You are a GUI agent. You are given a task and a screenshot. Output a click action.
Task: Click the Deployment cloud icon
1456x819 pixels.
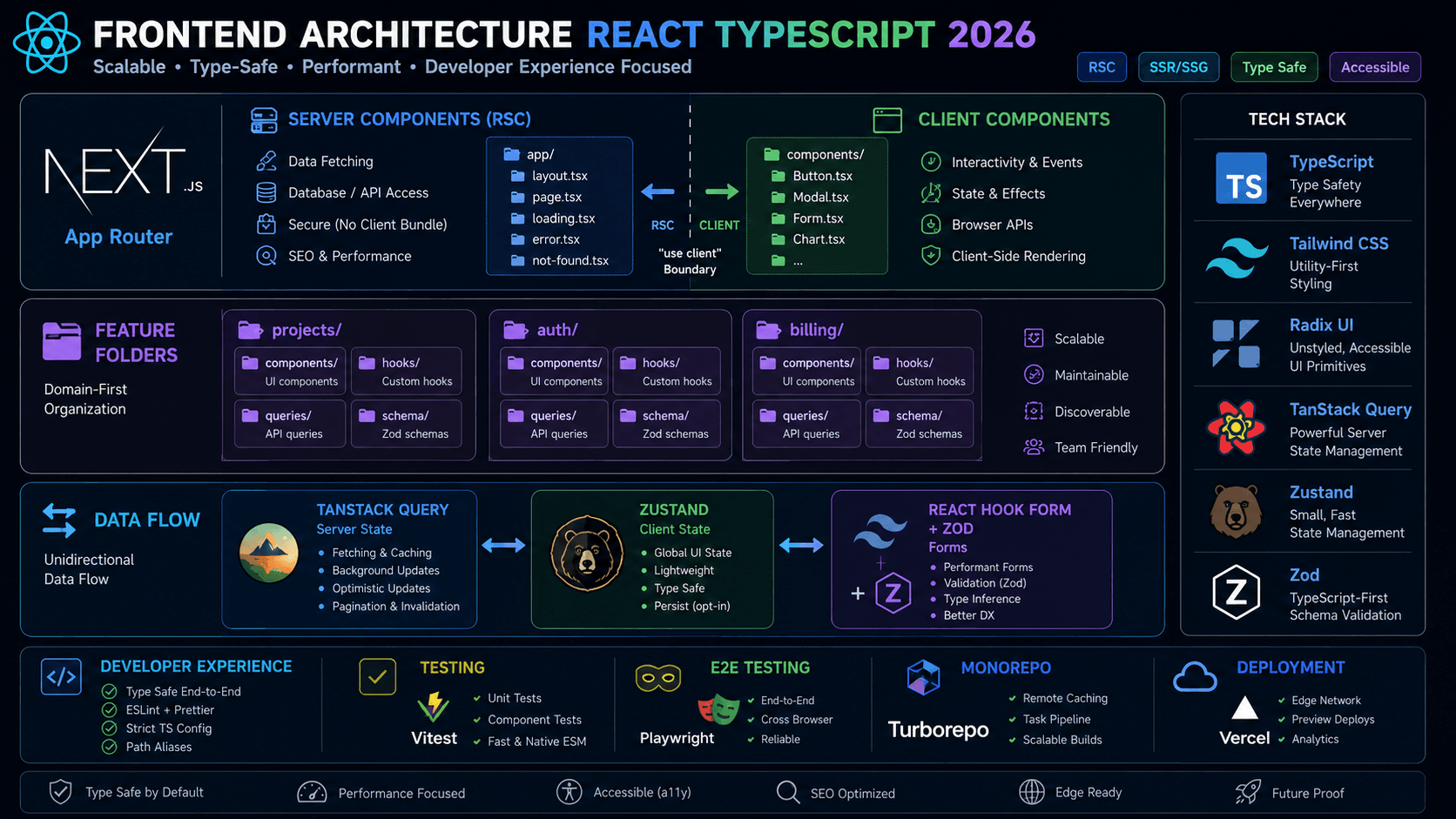pos(1195,677)
